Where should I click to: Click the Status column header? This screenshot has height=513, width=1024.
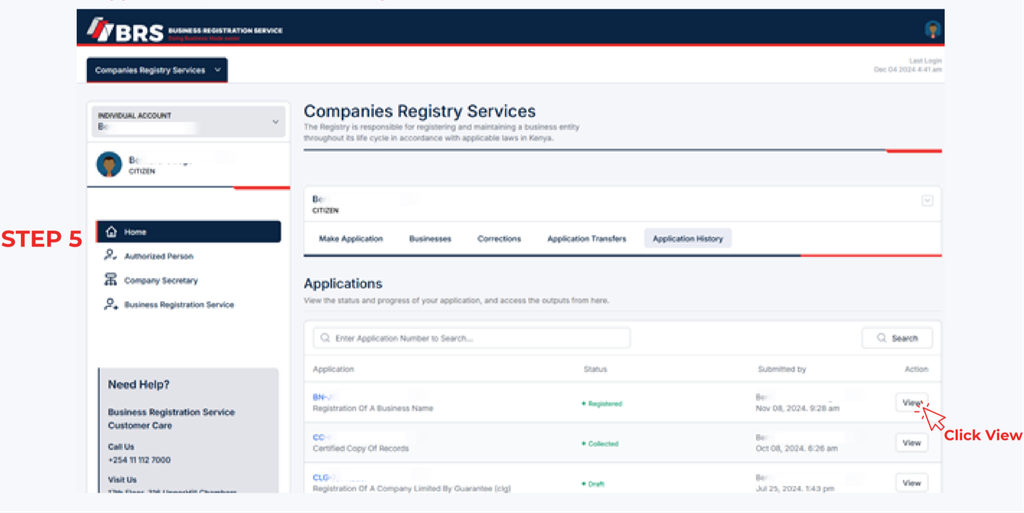coord(595,369)
